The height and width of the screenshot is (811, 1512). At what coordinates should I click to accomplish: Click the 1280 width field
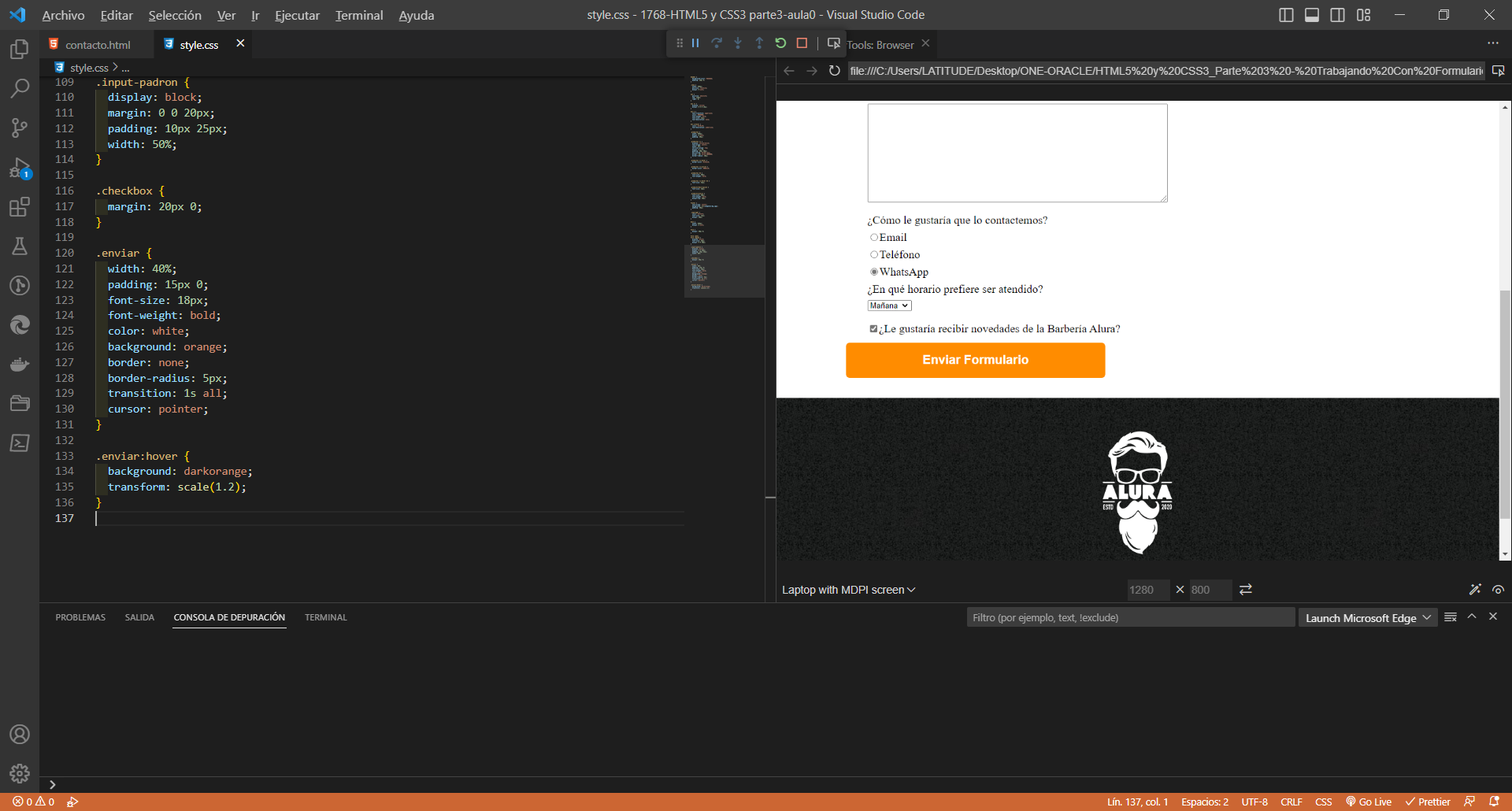1147,590
